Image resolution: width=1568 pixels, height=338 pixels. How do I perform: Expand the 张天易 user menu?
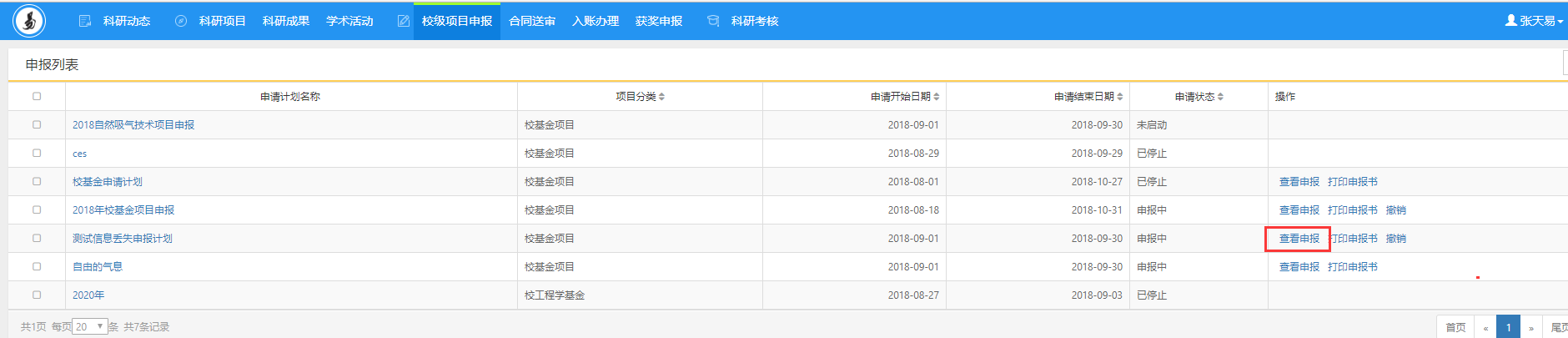pos(1537,21)
